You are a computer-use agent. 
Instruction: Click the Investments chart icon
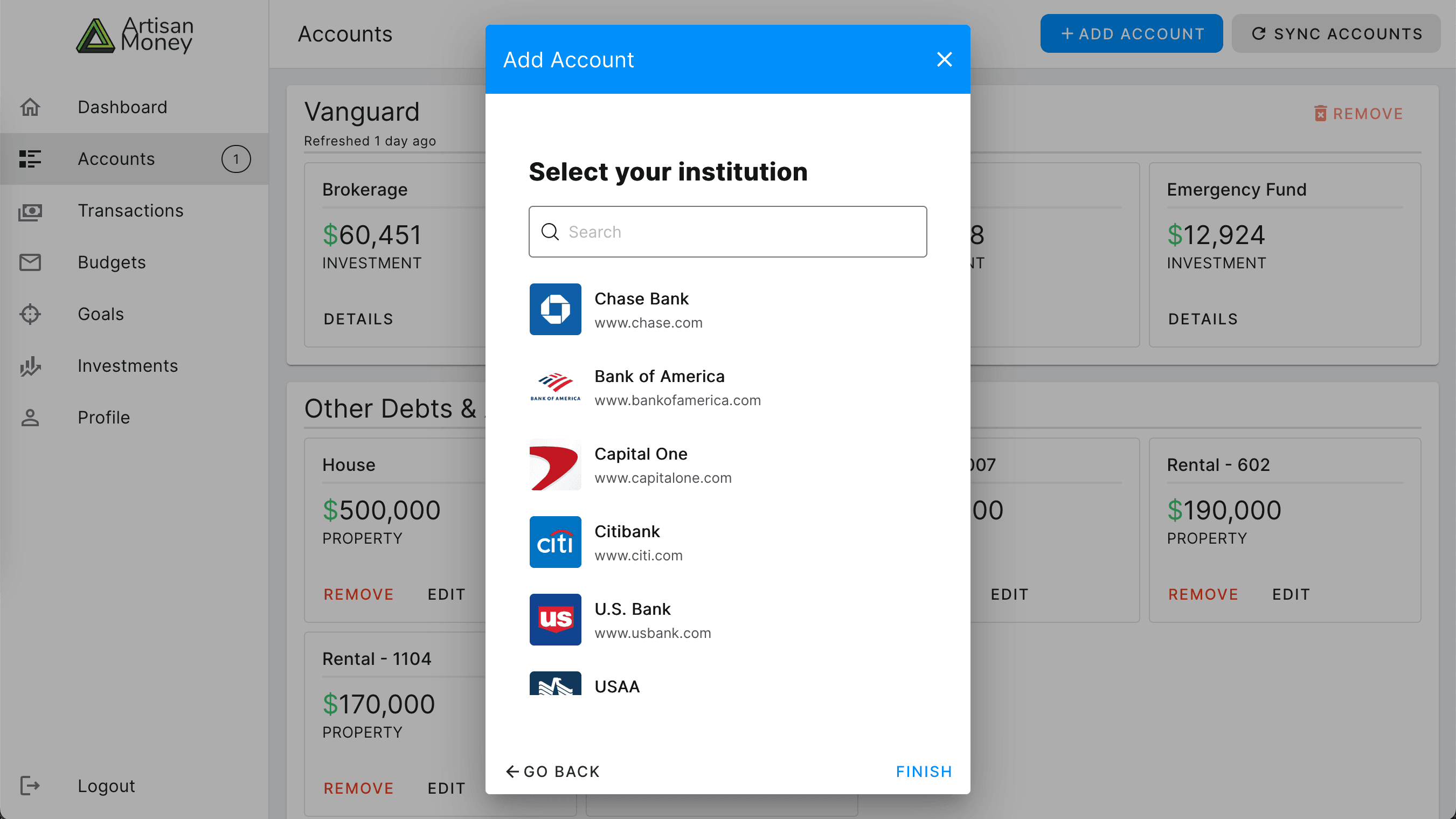tap(30, 366)
